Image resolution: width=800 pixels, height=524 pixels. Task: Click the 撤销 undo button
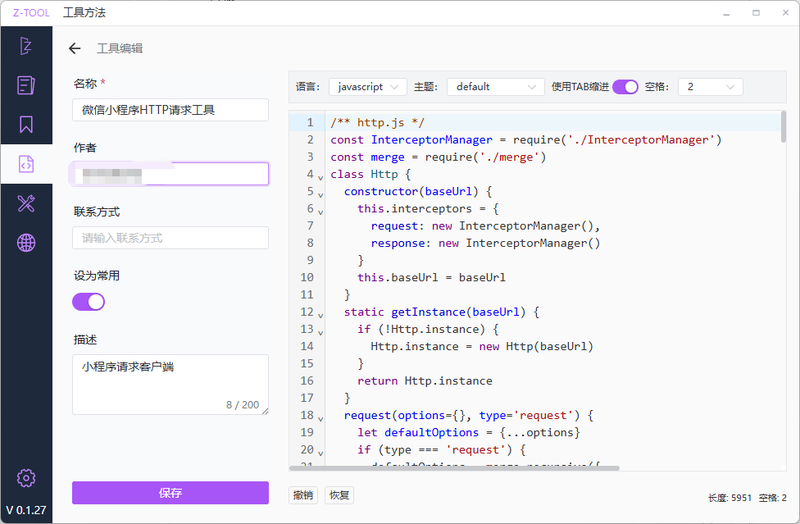[302, 495]
